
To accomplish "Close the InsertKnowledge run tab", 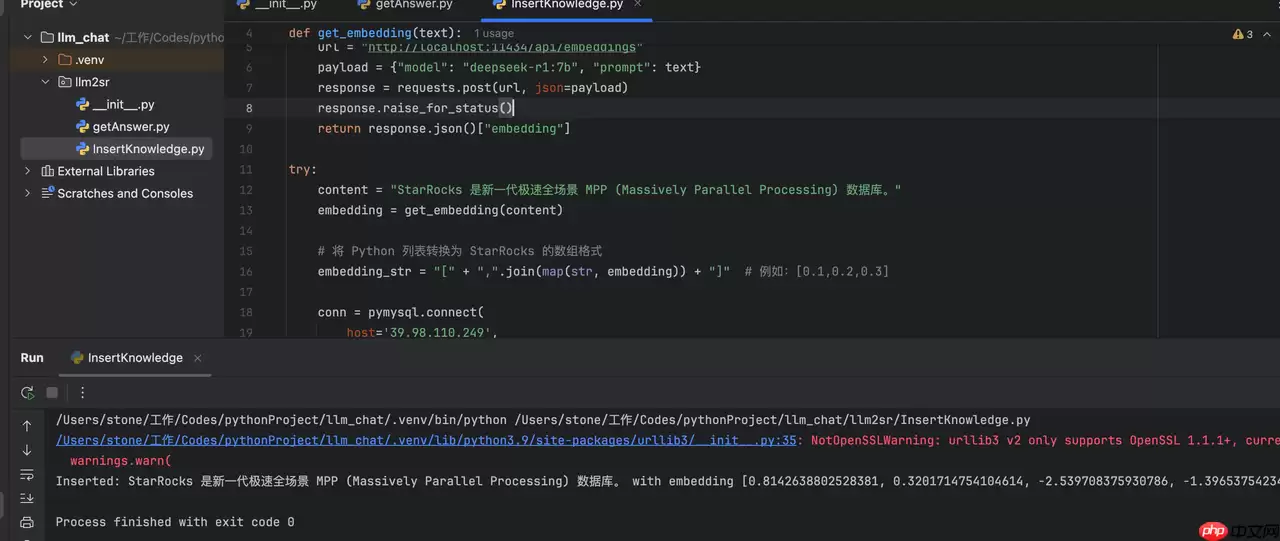I will tap(197, 358).
